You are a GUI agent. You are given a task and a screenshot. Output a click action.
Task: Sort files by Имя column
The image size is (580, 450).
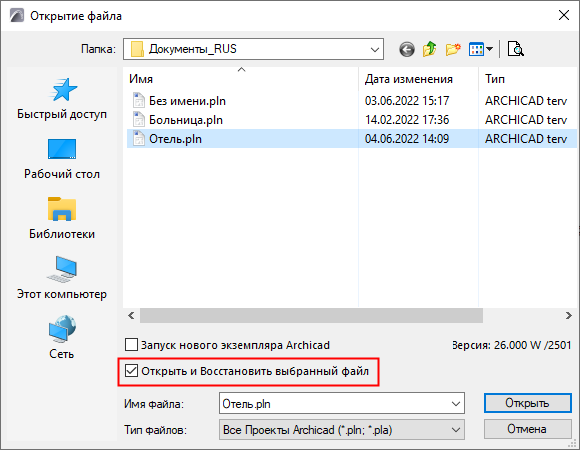[x=141, y=79]
